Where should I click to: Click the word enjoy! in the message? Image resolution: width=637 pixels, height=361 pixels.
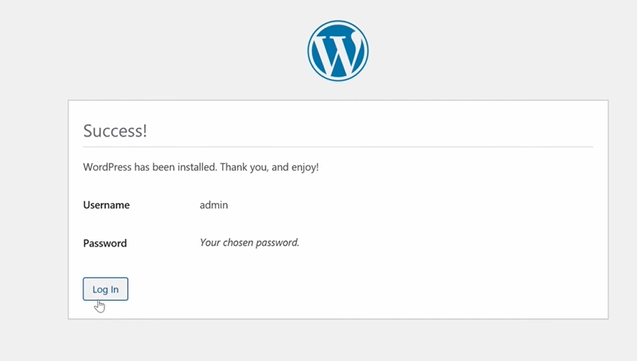tap(305, 167)
